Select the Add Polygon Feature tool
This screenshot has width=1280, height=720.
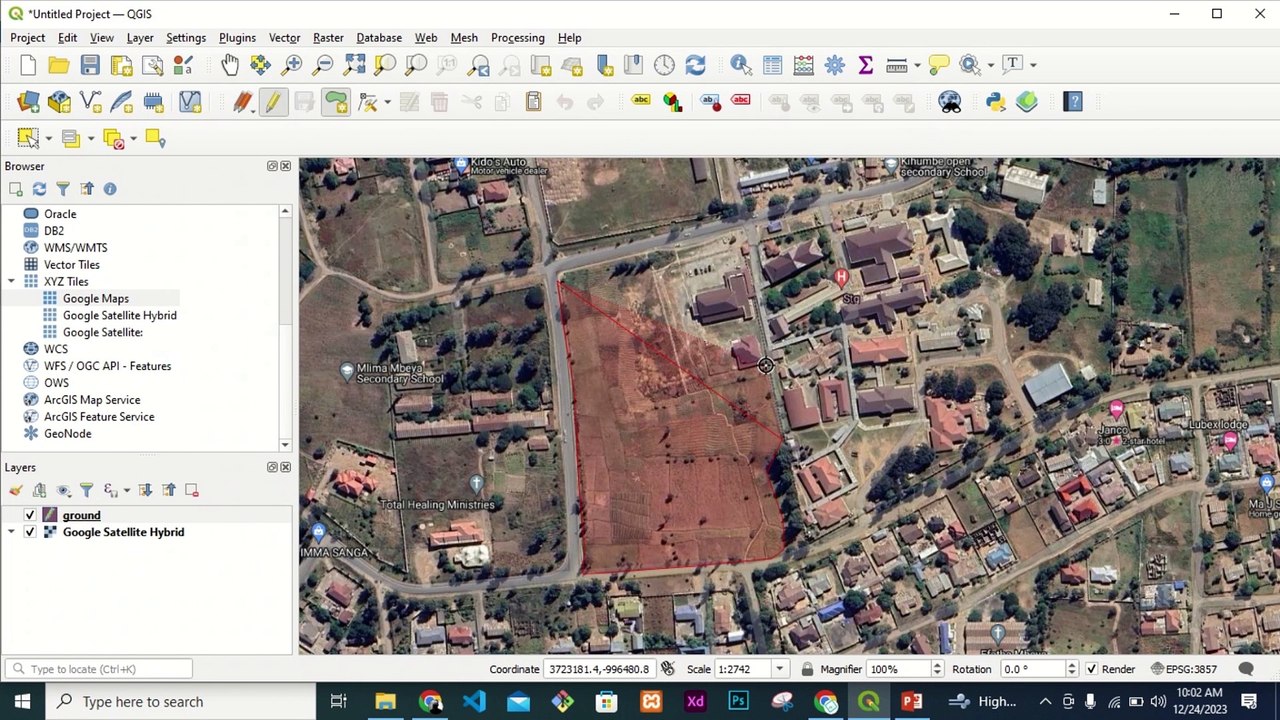[335, 102]
